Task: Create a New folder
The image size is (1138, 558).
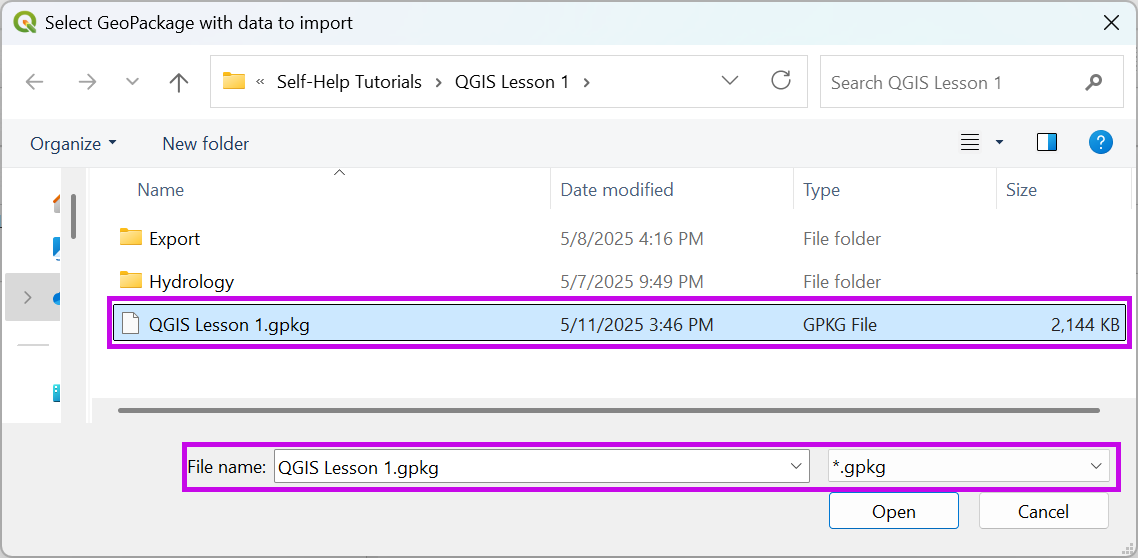Action: click(x=205, y=144)
